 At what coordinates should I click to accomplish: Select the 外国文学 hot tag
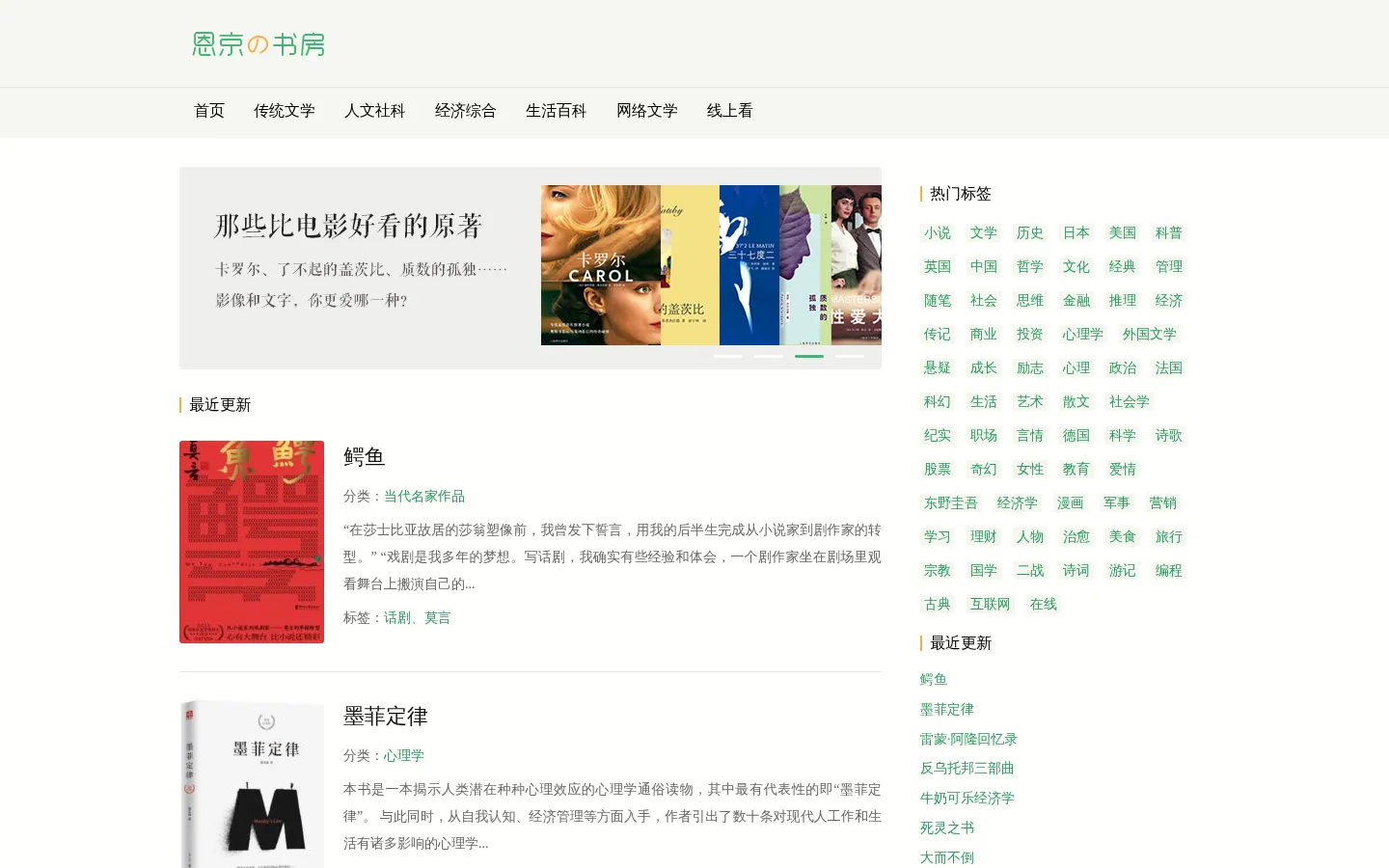tap(1150, 334)
